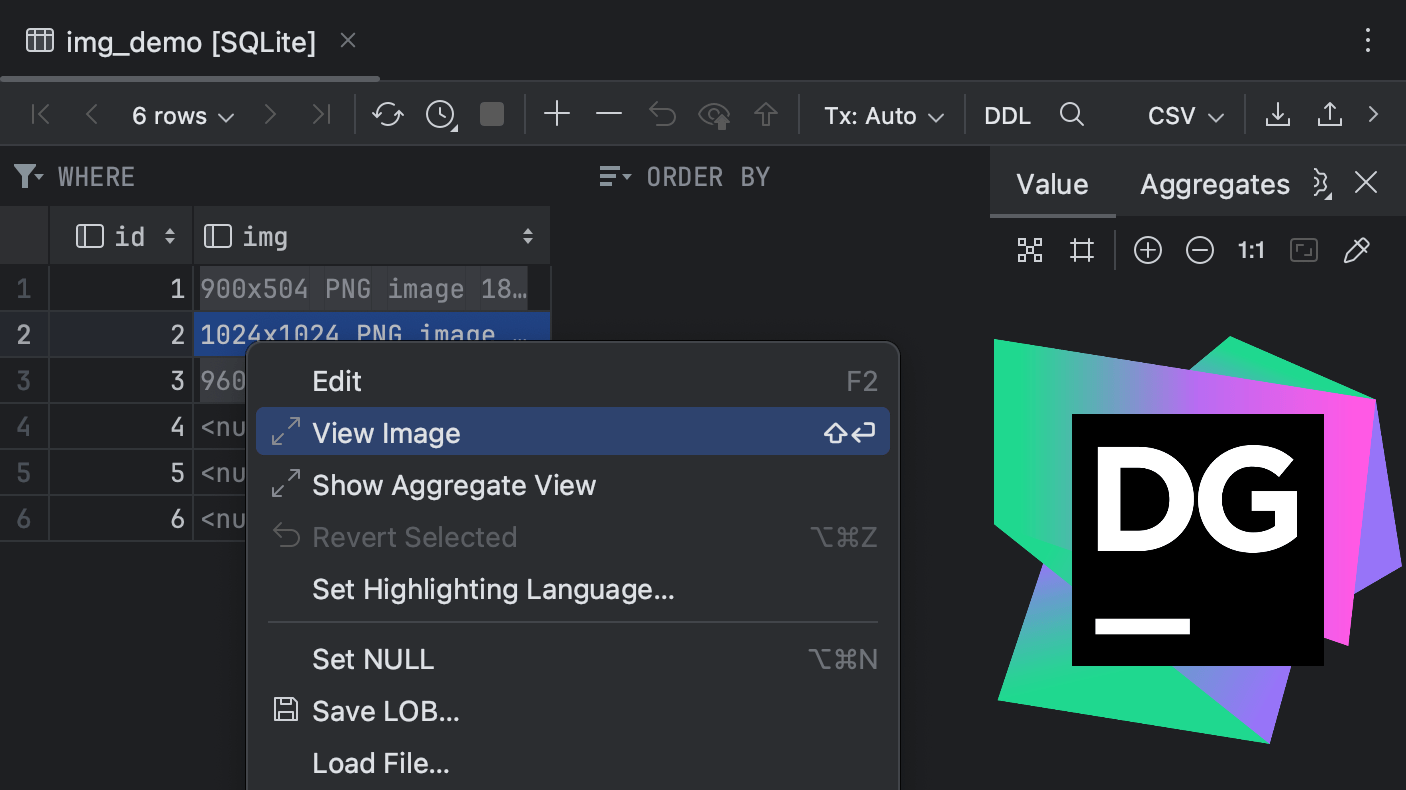Zoom in on the image preview
This screenshot has height=790, width=1406.
tap(1148, 250)
